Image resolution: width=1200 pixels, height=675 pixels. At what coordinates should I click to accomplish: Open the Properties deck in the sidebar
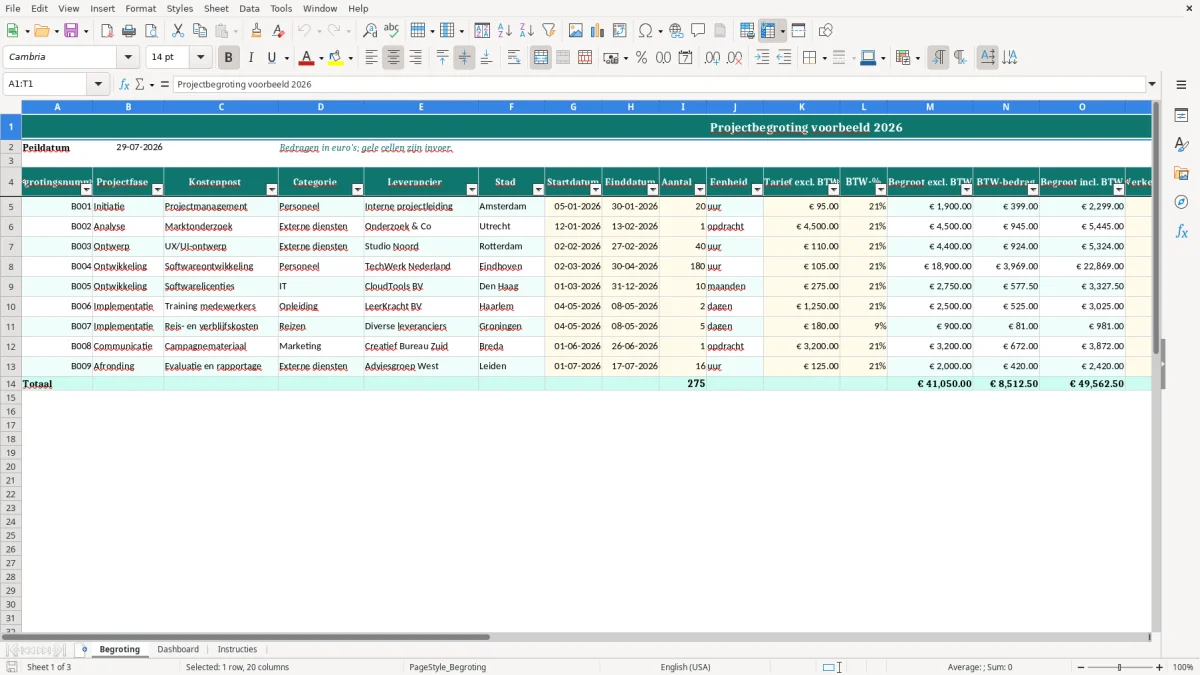pyautogui.click(x=1181, y=116)
